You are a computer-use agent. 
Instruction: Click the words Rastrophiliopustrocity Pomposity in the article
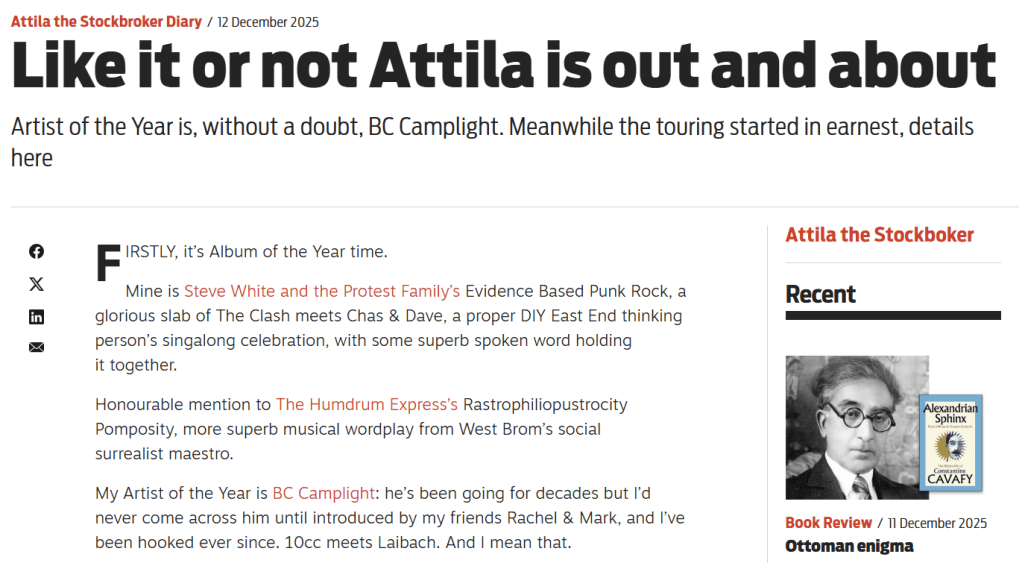pyautogui.click(x=545, y=405)
